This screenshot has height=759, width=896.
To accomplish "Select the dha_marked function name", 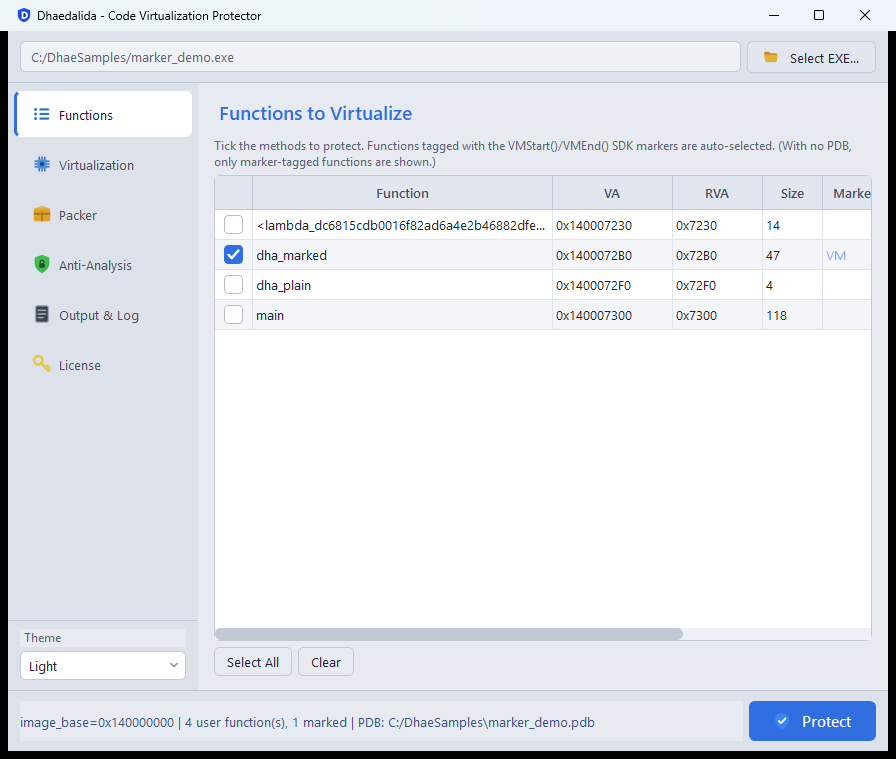I will [291, 255].
